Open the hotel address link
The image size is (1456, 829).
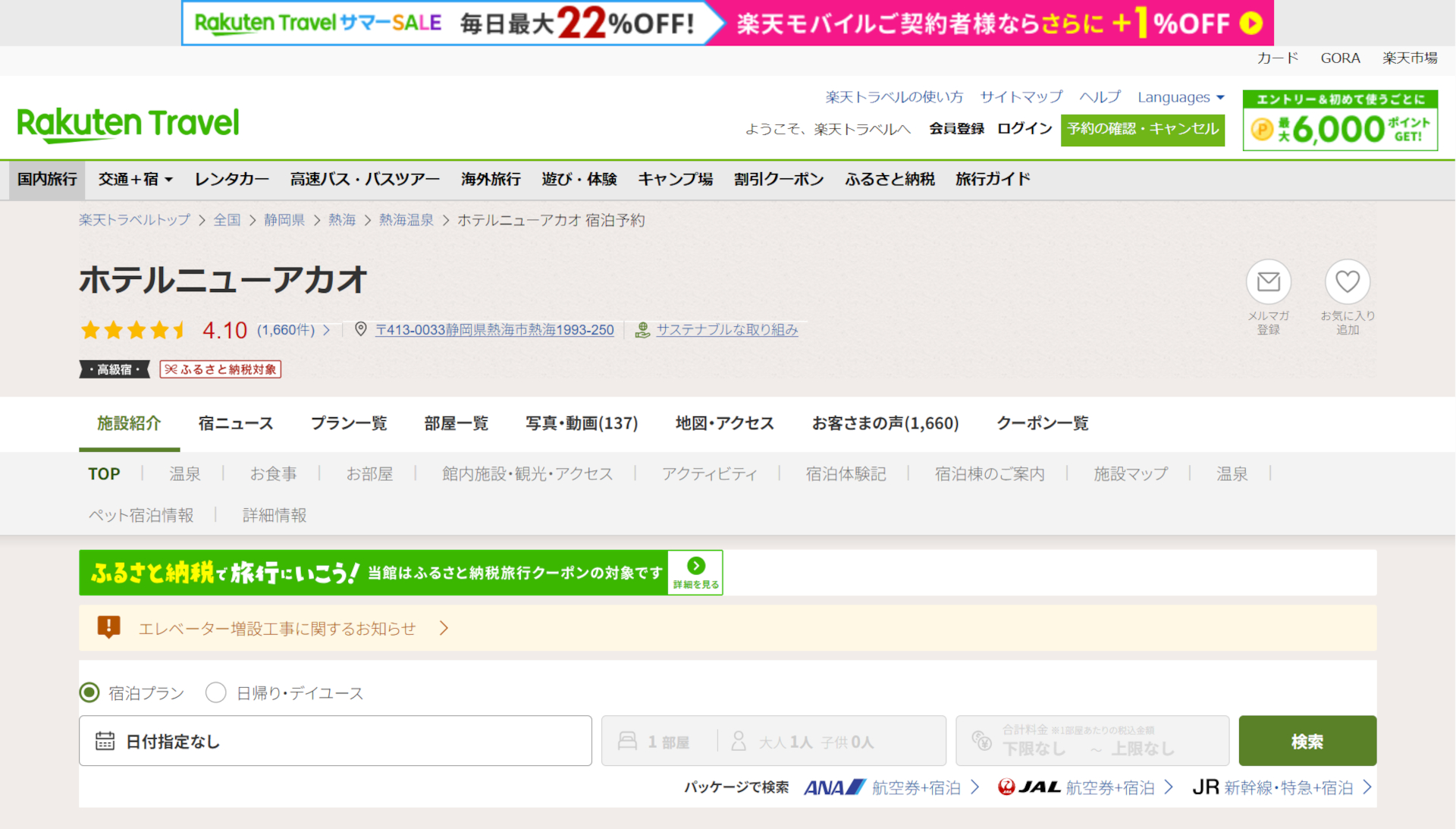494,330
